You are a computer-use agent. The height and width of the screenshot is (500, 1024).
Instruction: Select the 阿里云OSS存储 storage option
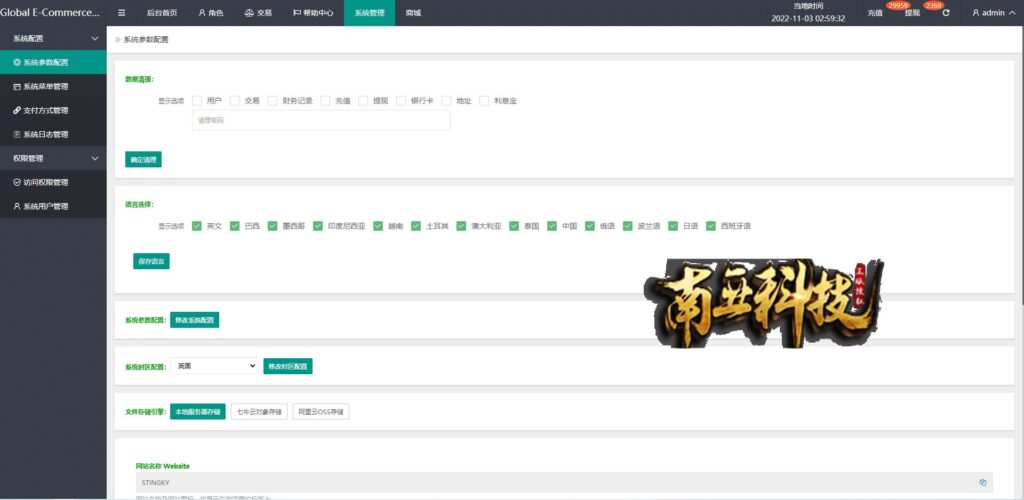click(x=321, y=412)
